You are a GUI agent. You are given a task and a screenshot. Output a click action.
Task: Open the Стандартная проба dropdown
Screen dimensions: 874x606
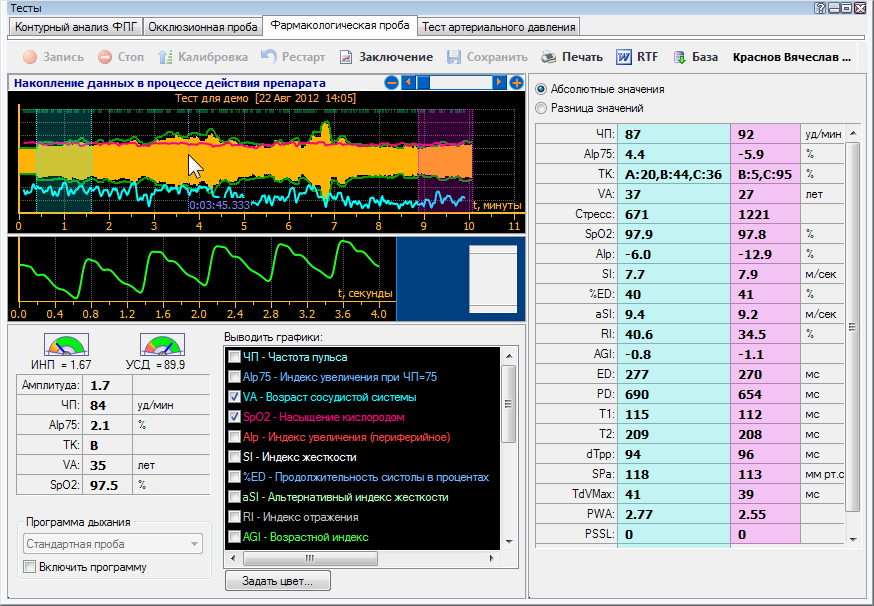(112, 544)
